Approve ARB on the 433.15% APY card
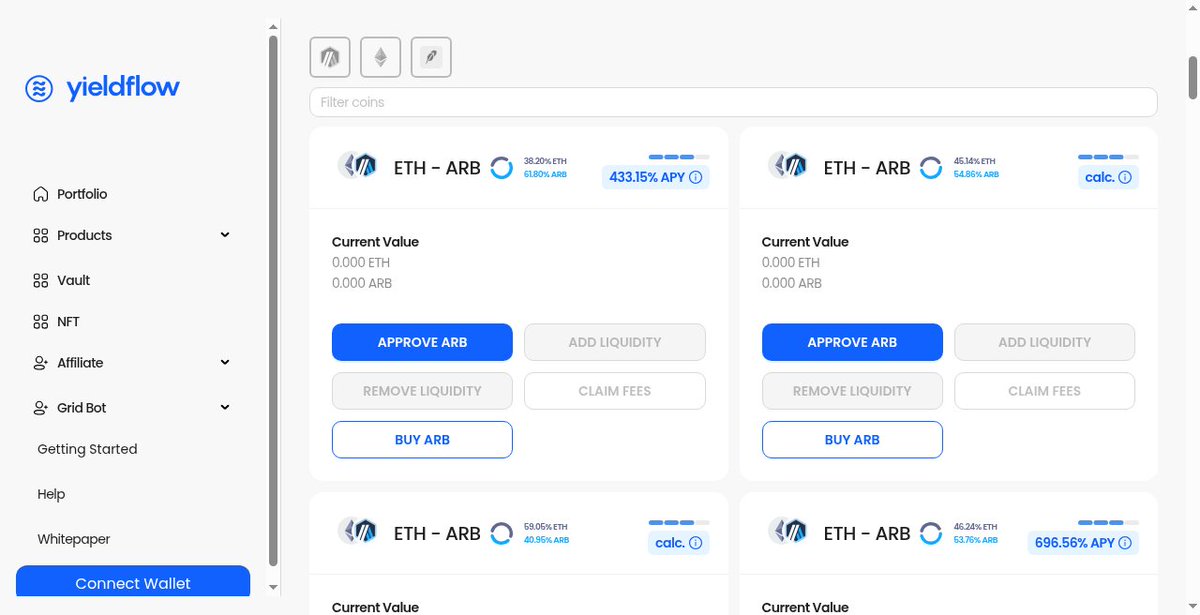The image size is (1200, 615). 422,342
